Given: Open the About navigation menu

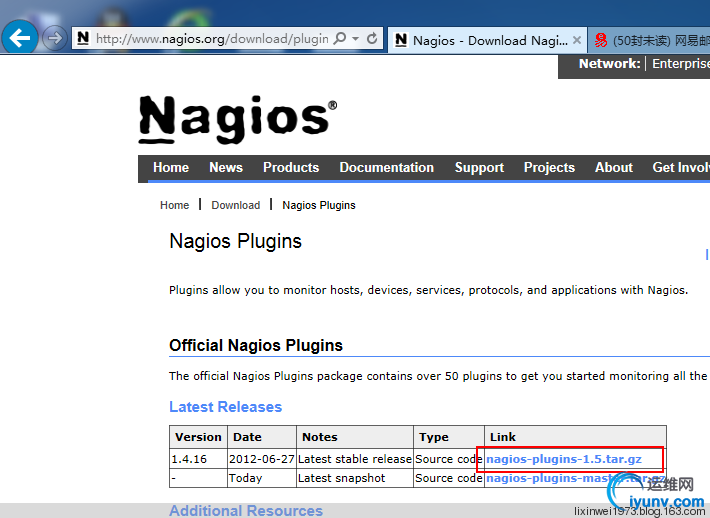Looking at the screenshot, I should [x=614, y=168].
